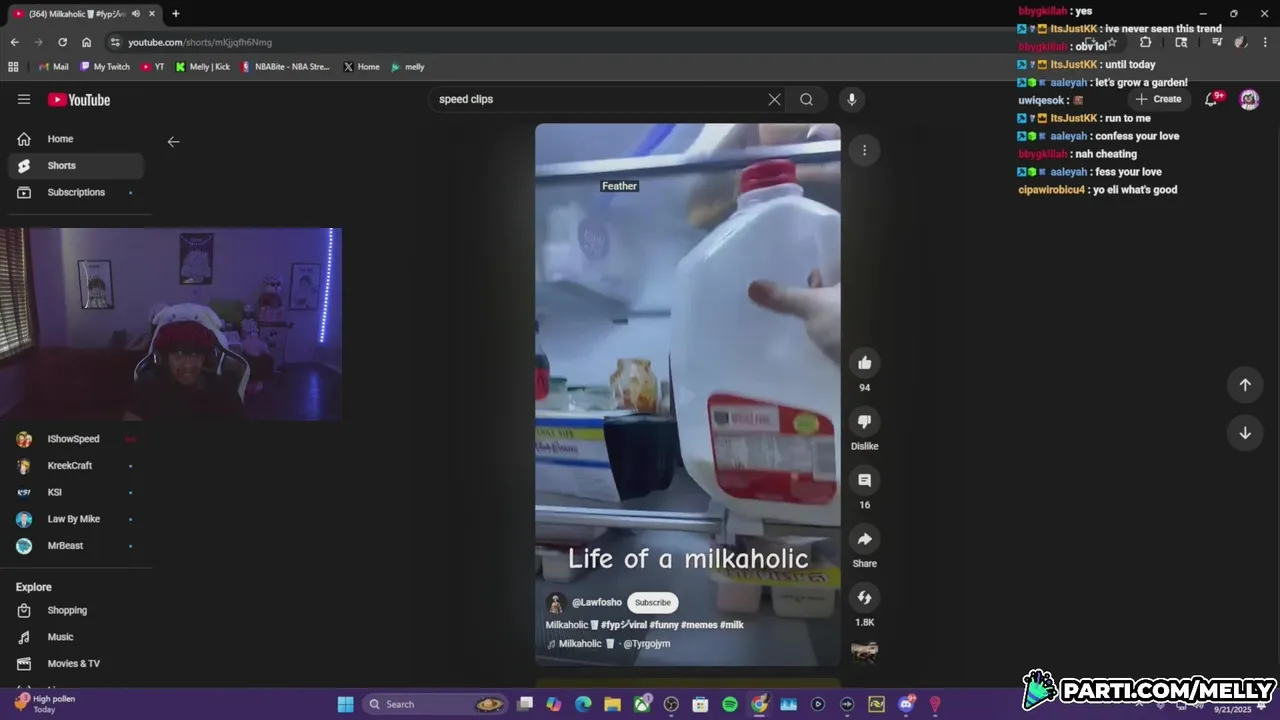The height and width of the screenshot is (720, 1280).
Task: Go to the next short arrow
Action: point(1245,433)
